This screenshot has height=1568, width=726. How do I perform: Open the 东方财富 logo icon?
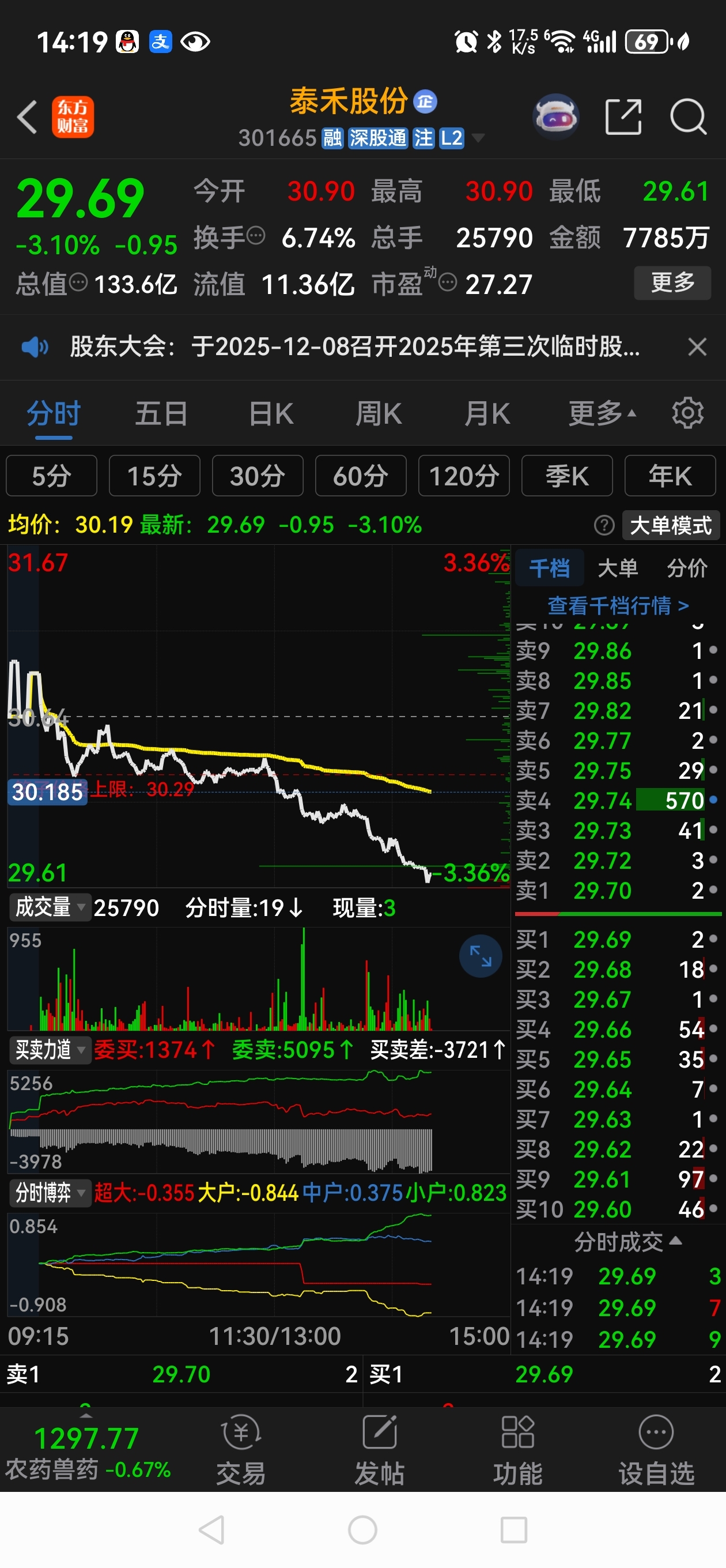(x=73, y=117)
